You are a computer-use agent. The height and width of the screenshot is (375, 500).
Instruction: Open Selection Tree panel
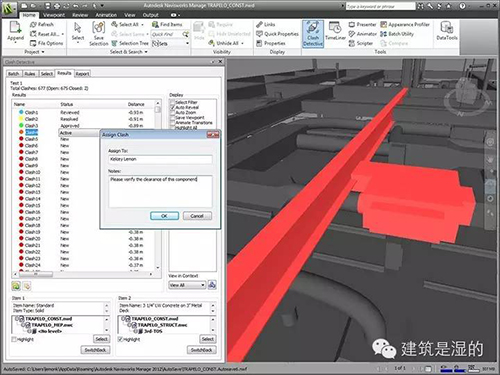click(130, 43)
